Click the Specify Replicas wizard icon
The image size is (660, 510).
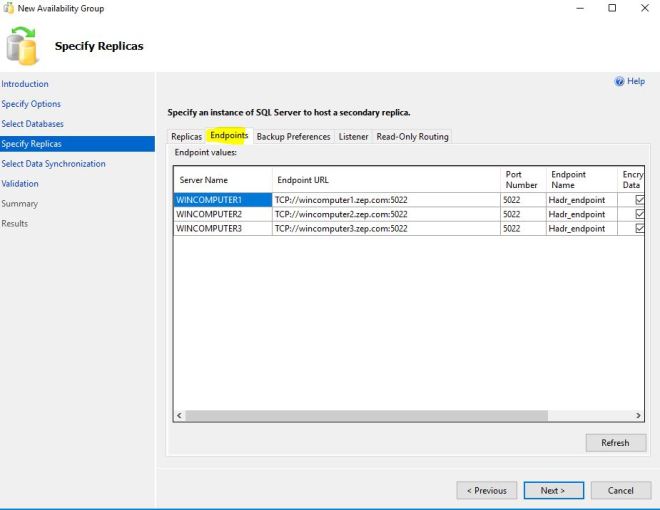tap(23, 46)
